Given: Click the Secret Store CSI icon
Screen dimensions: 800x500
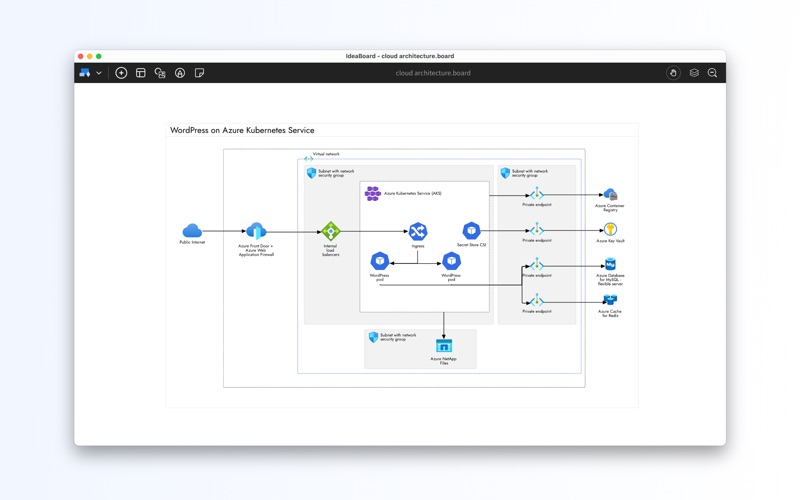Looking at the screenshot, I should 471,231.
